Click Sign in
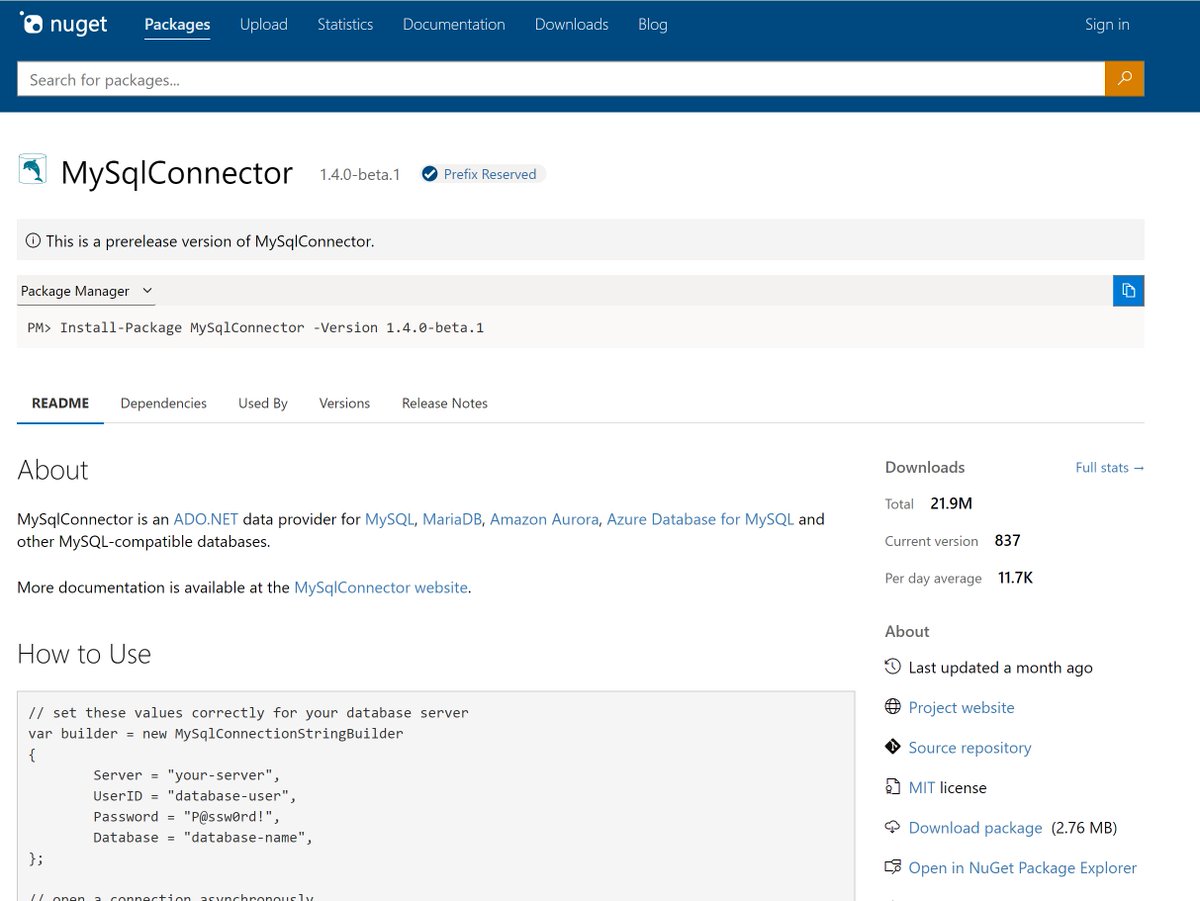Image resolution: width=1200 pixels, height=901 pixels. [1107, 24]
